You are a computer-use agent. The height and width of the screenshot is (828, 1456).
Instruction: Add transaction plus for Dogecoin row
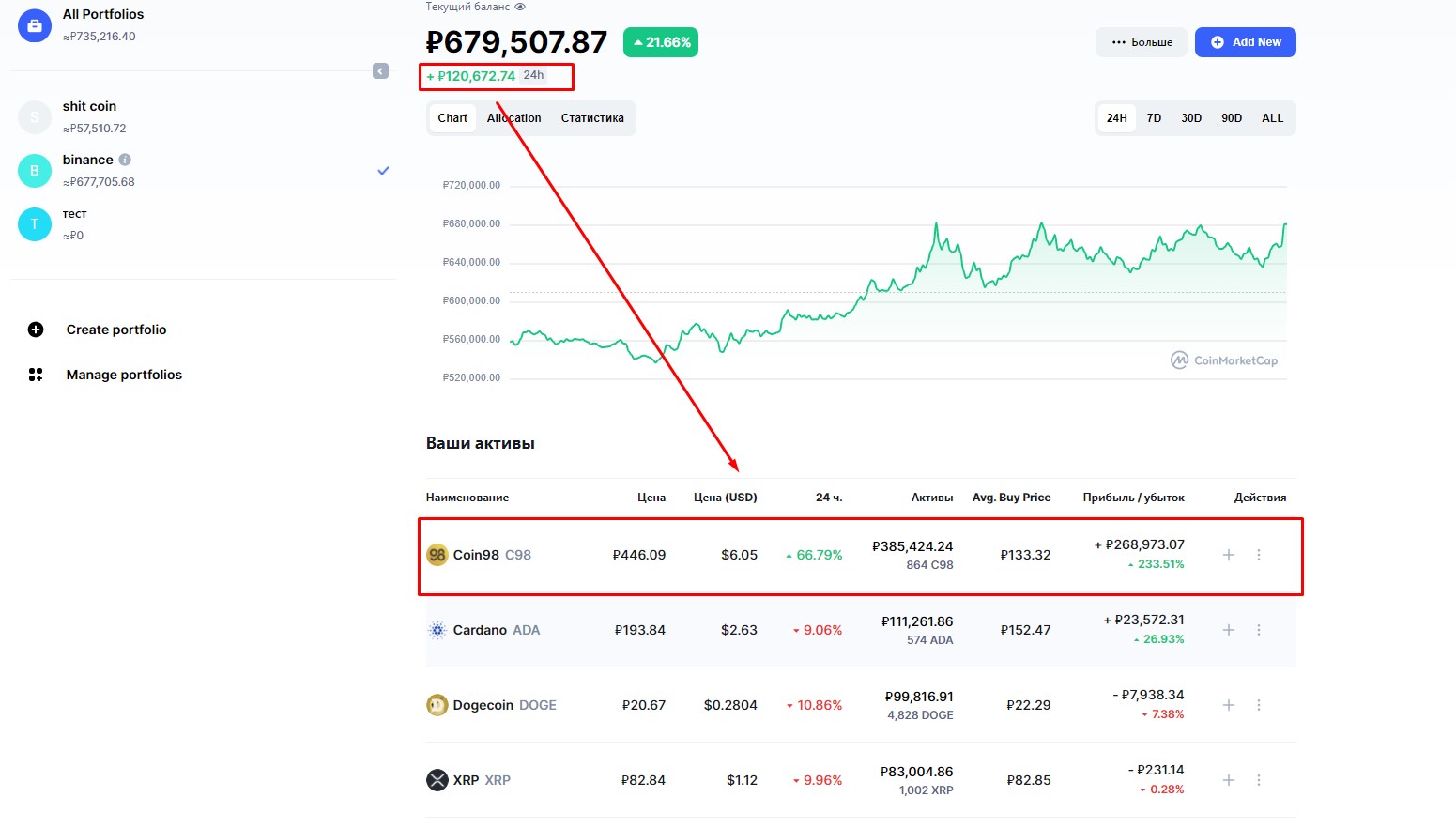point(1229,705)
